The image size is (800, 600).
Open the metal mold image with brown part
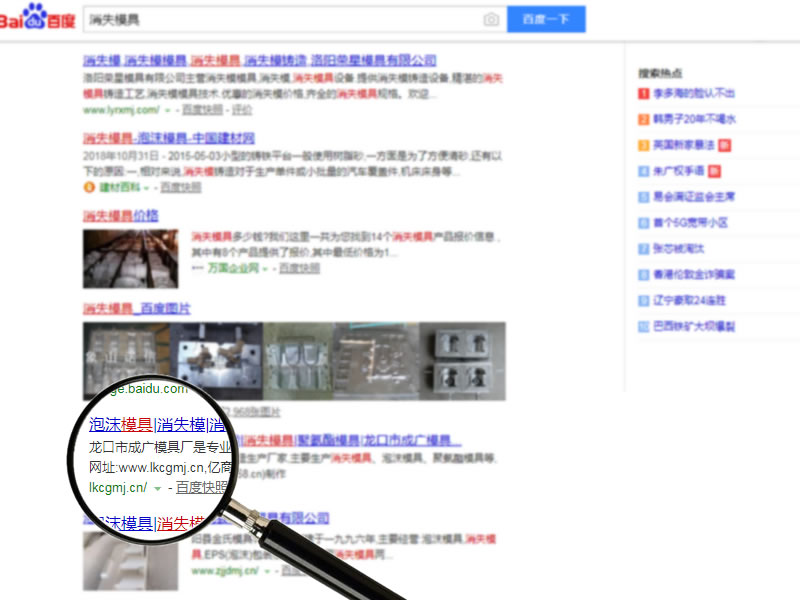(x=216, y=361)
